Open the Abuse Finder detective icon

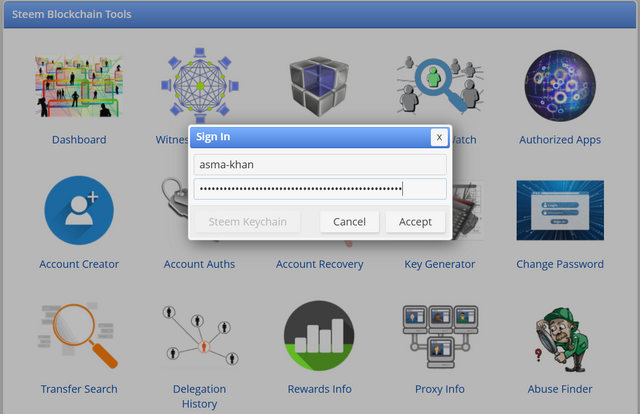[561, 340]
